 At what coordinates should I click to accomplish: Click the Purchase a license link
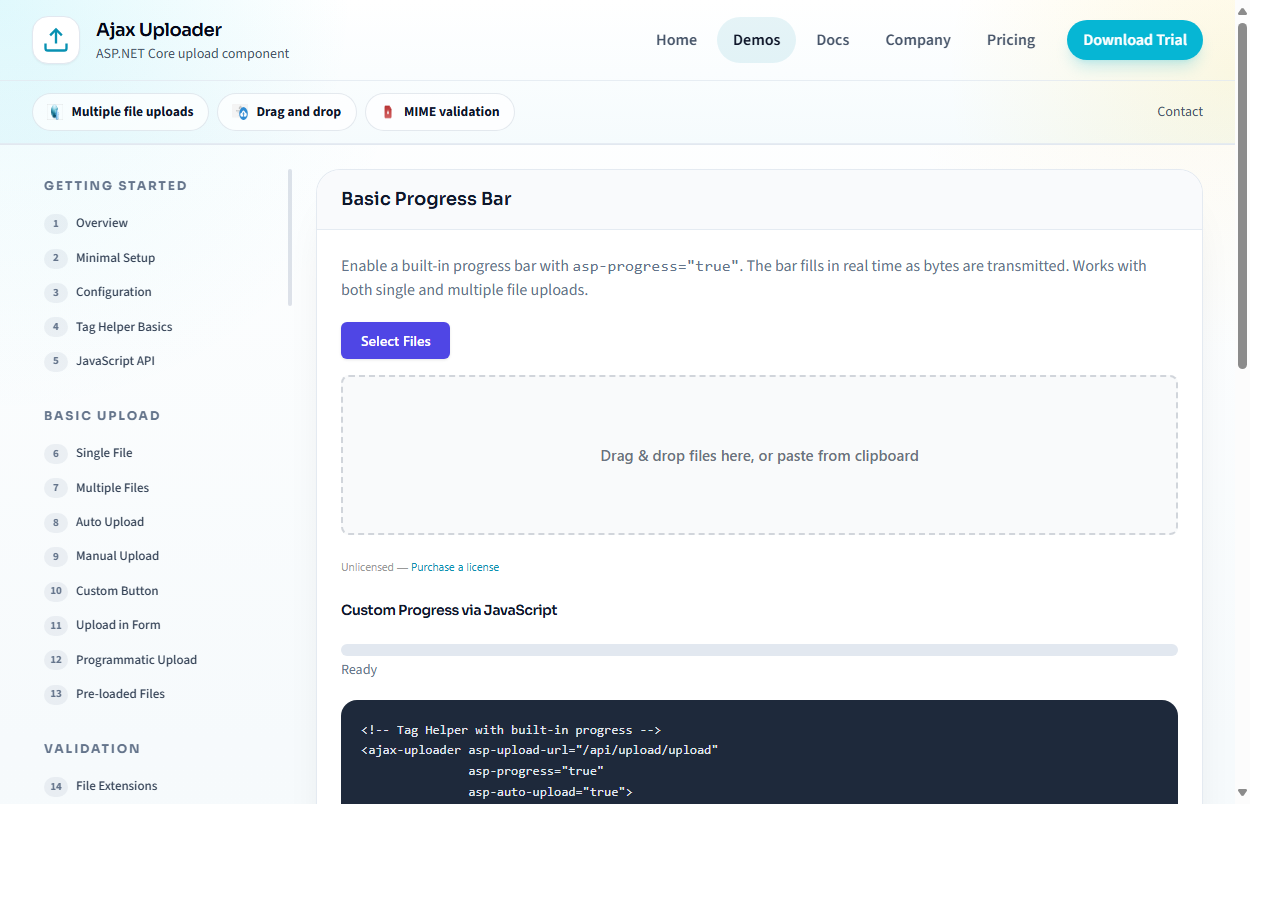455,567
